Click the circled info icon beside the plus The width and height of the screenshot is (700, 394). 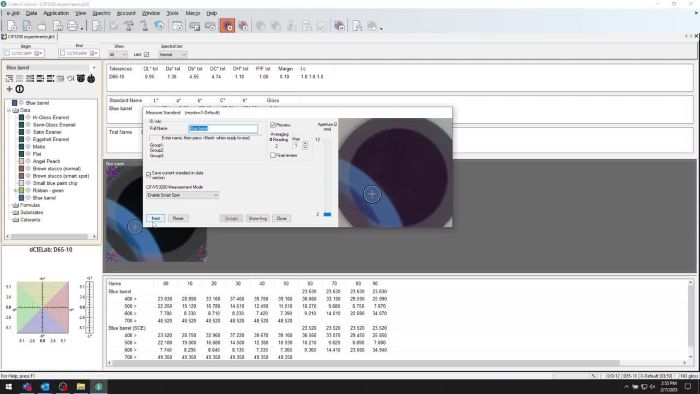click(20, 89)
